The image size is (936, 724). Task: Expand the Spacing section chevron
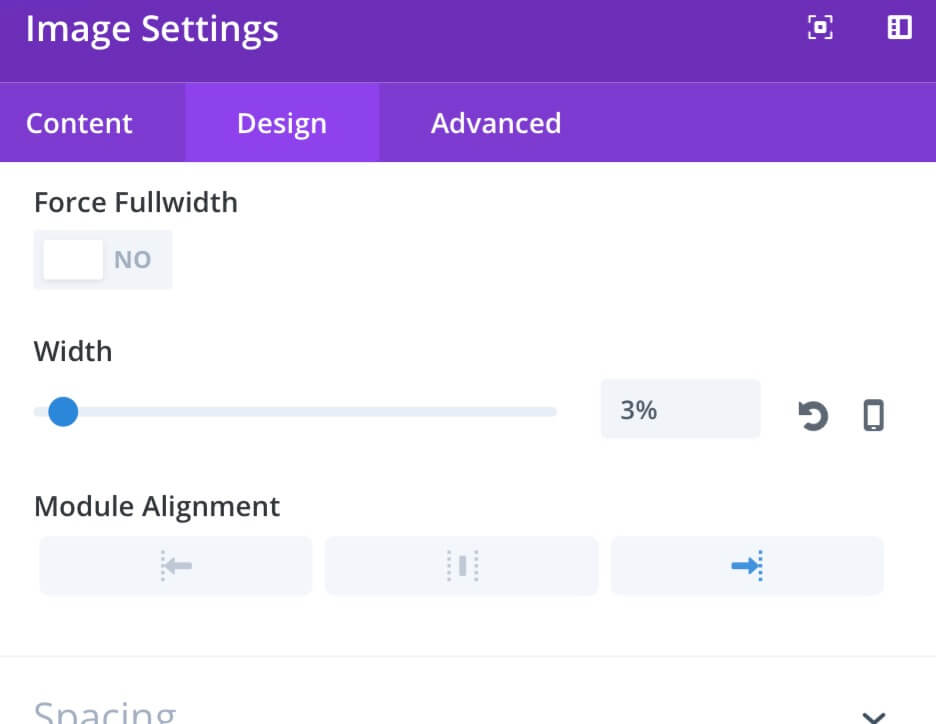point(874,716)
